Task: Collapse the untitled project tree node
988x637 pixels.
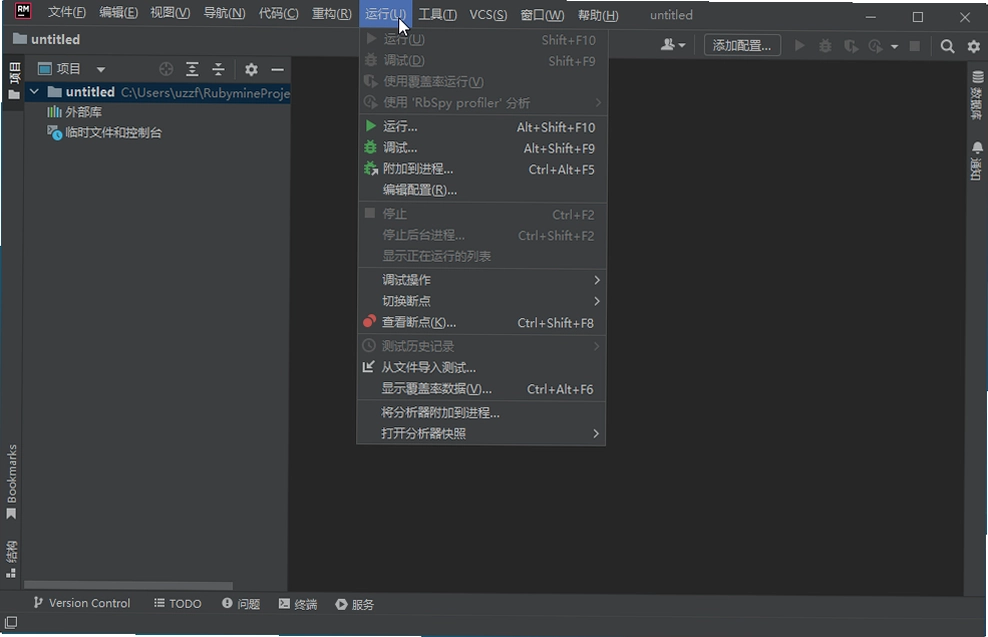Action: pos(35,92)
